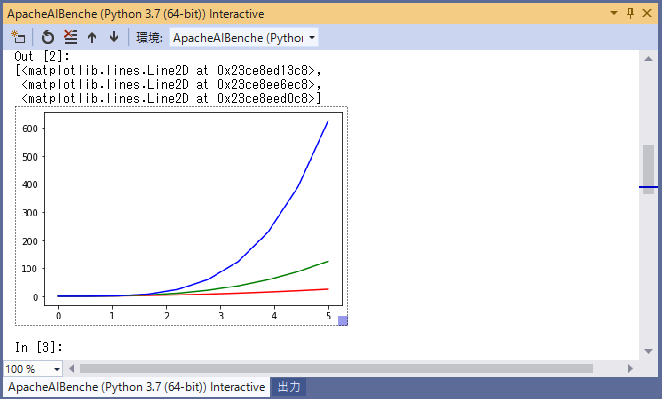Click the horizontal scrollbar right arrow
Viewport: 662px width, 399px height.
pos(630,369)
